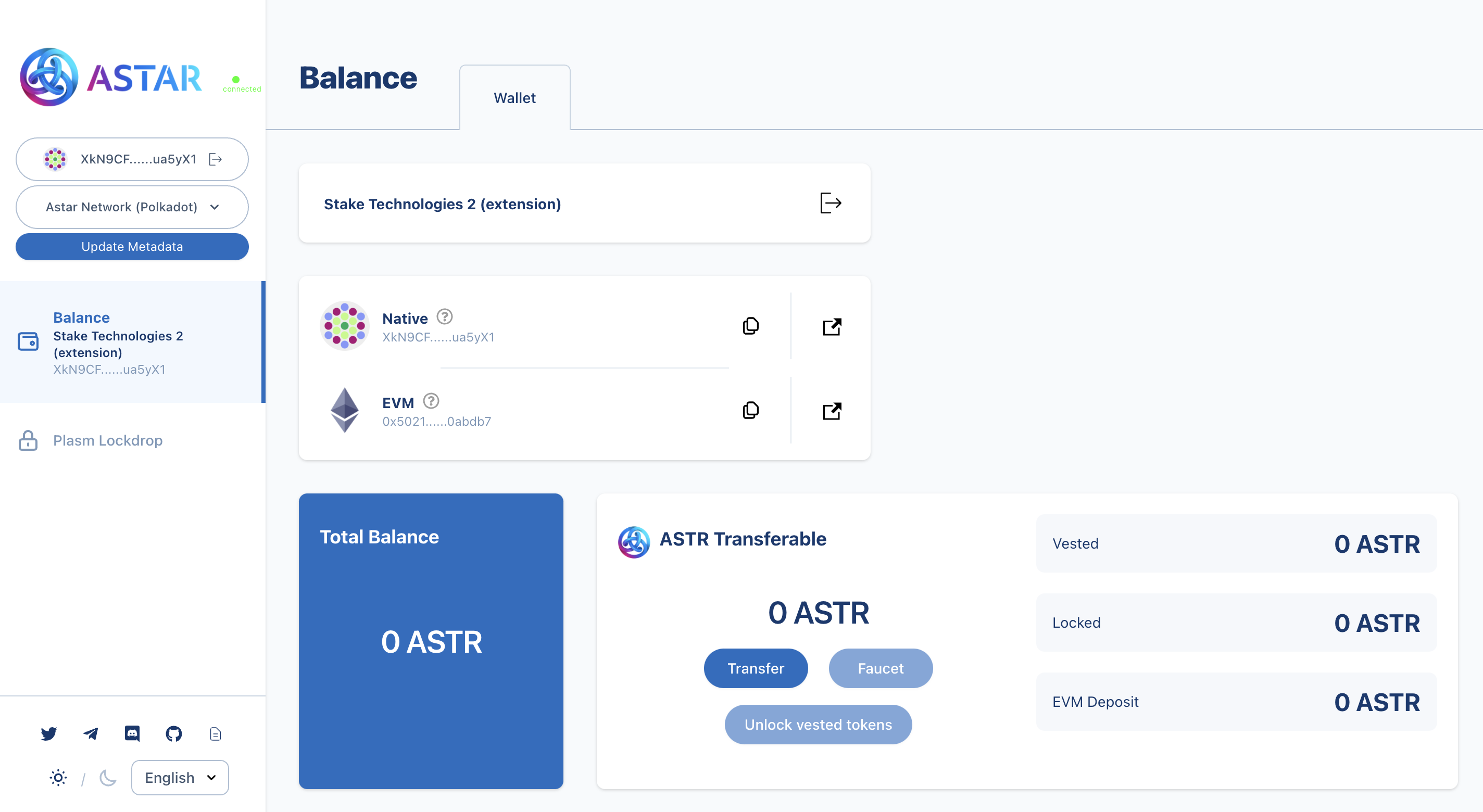This screenshot has height=812, width=1483.
Task: Go to Plasm Lockdrop menu item
Action: coord(108,440)
